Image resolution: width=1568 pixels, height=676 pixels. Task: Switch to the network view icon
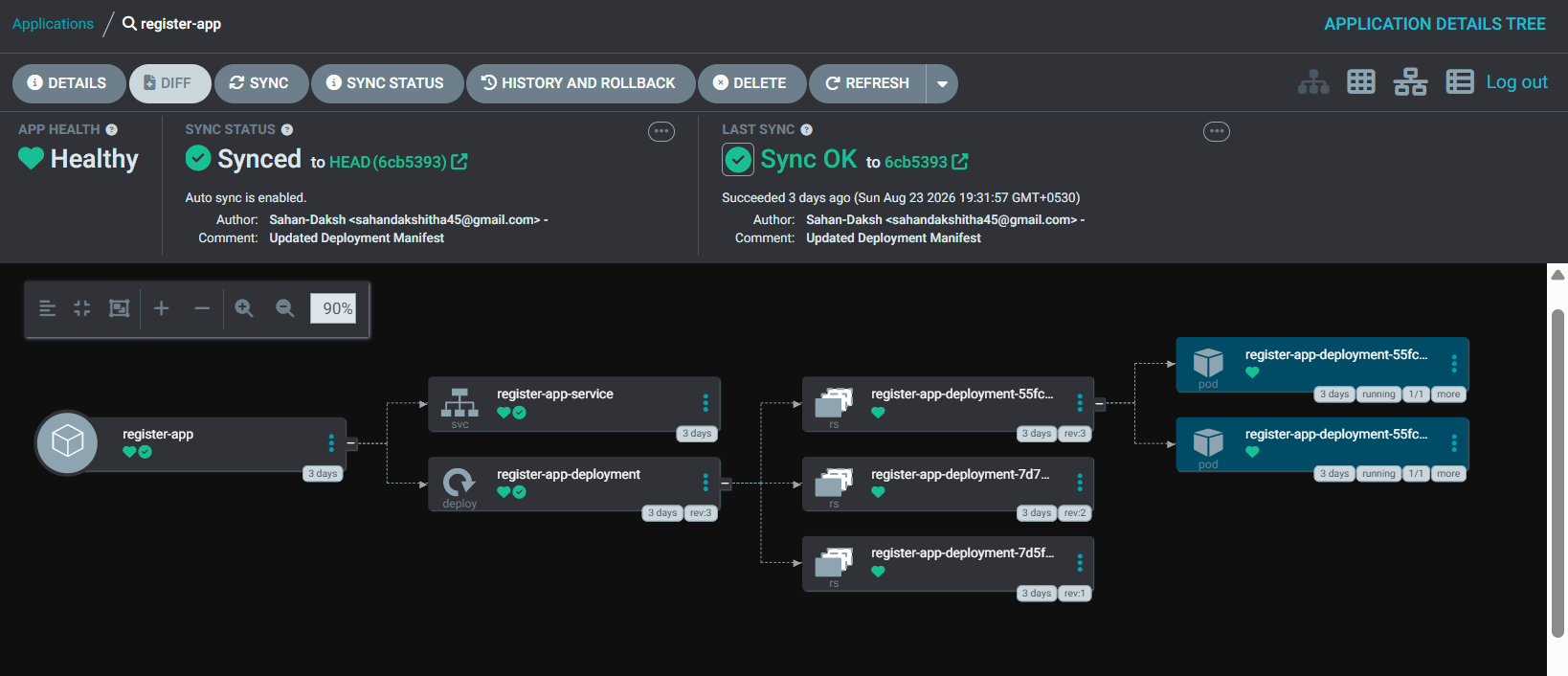click(x=1410, y=82)
